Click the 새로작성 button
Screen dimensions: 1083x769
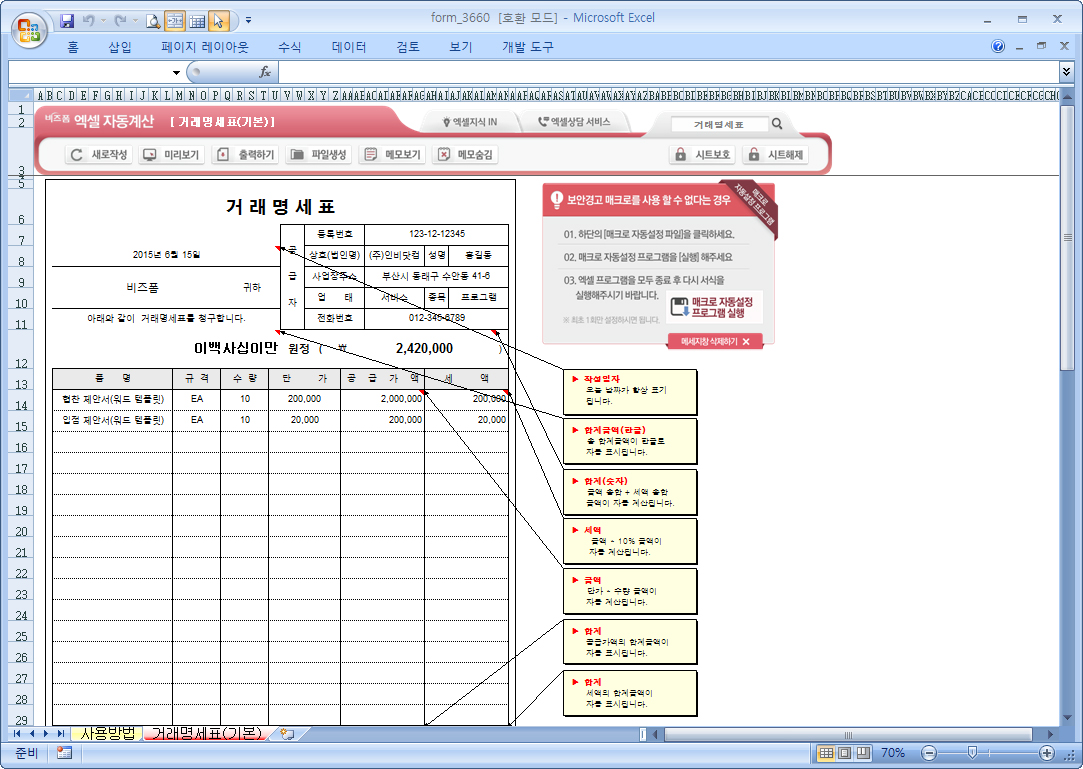100,155
